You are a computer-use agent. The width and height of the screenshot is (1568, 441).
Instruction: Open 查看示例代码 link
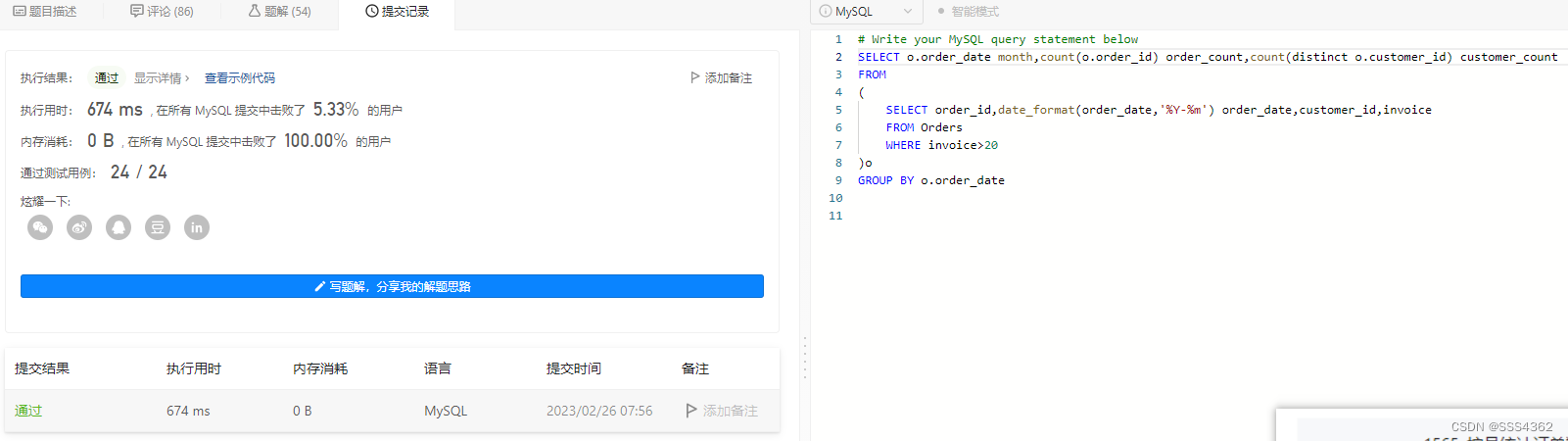240,78
